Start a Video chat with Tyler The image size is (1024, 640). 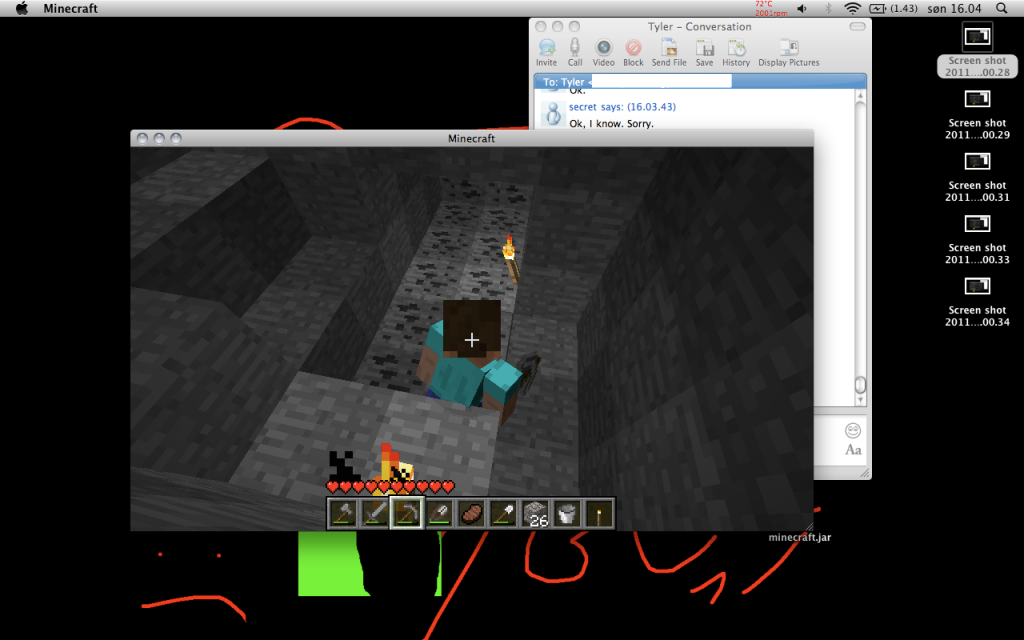[604, 51]
